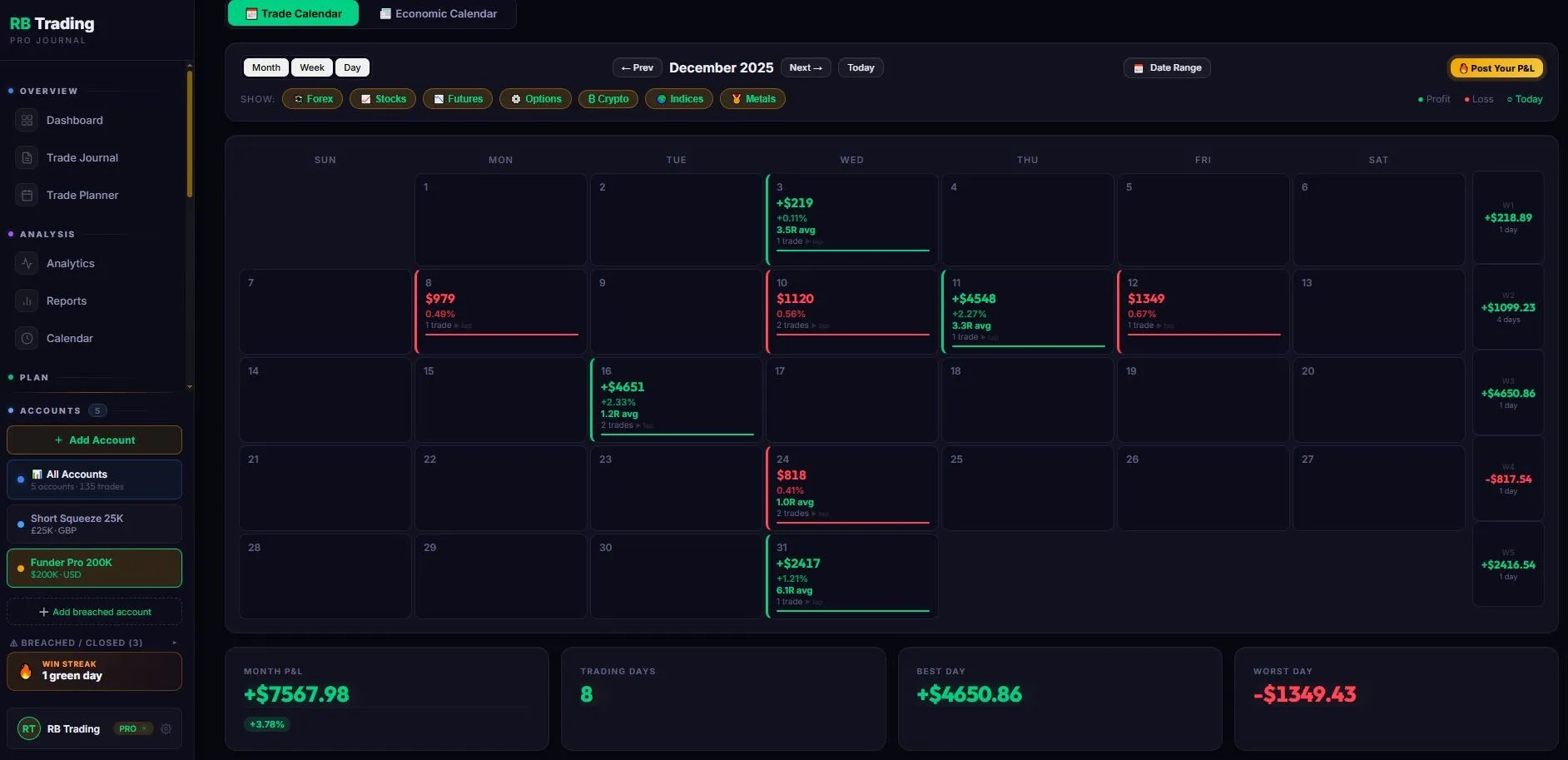1568x760 pixels.
Task: Jump to Today
Action: point(861,67)
